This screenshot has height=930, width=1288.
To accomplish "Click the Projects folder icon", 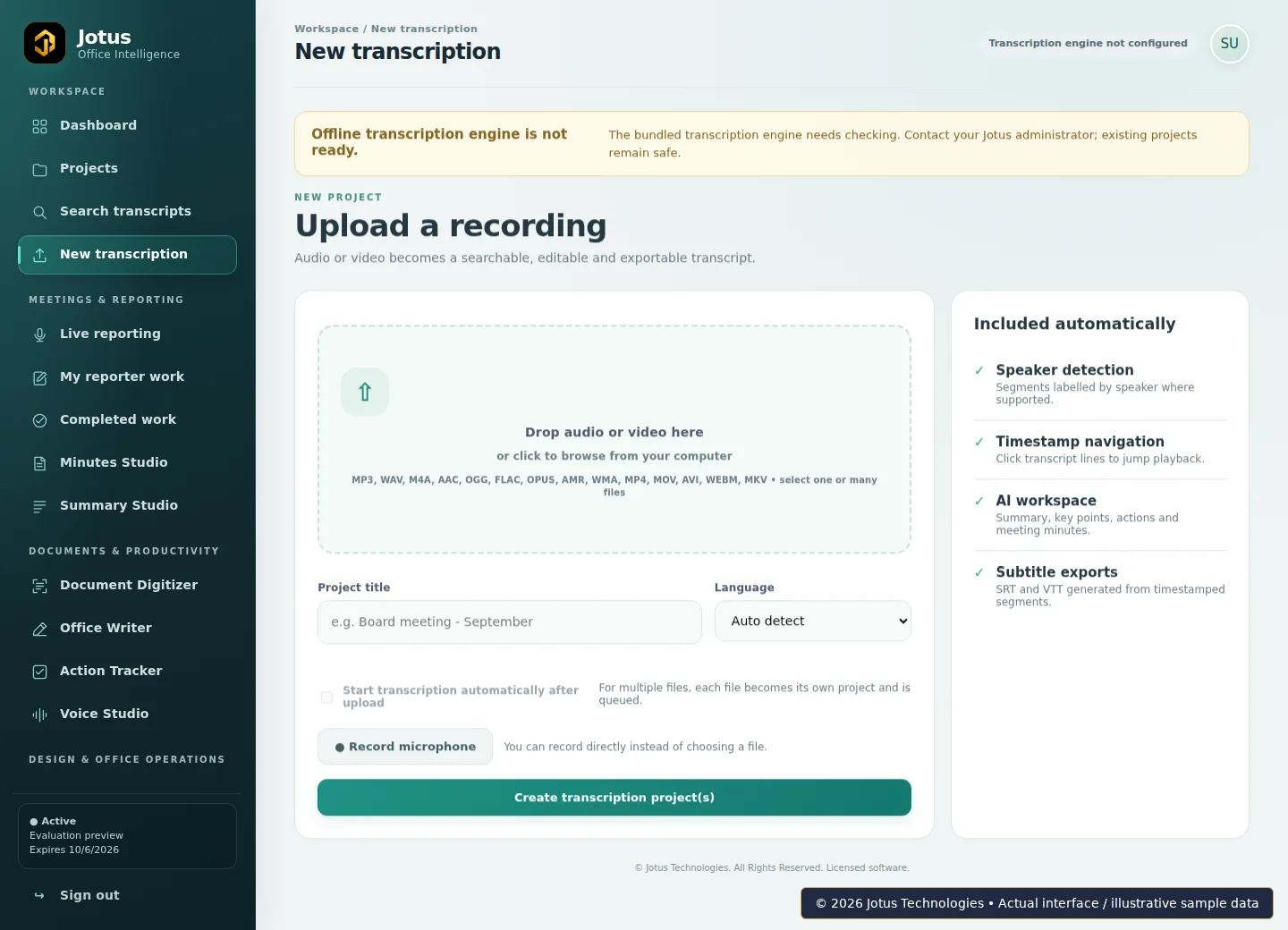I will tap(39, 170).
